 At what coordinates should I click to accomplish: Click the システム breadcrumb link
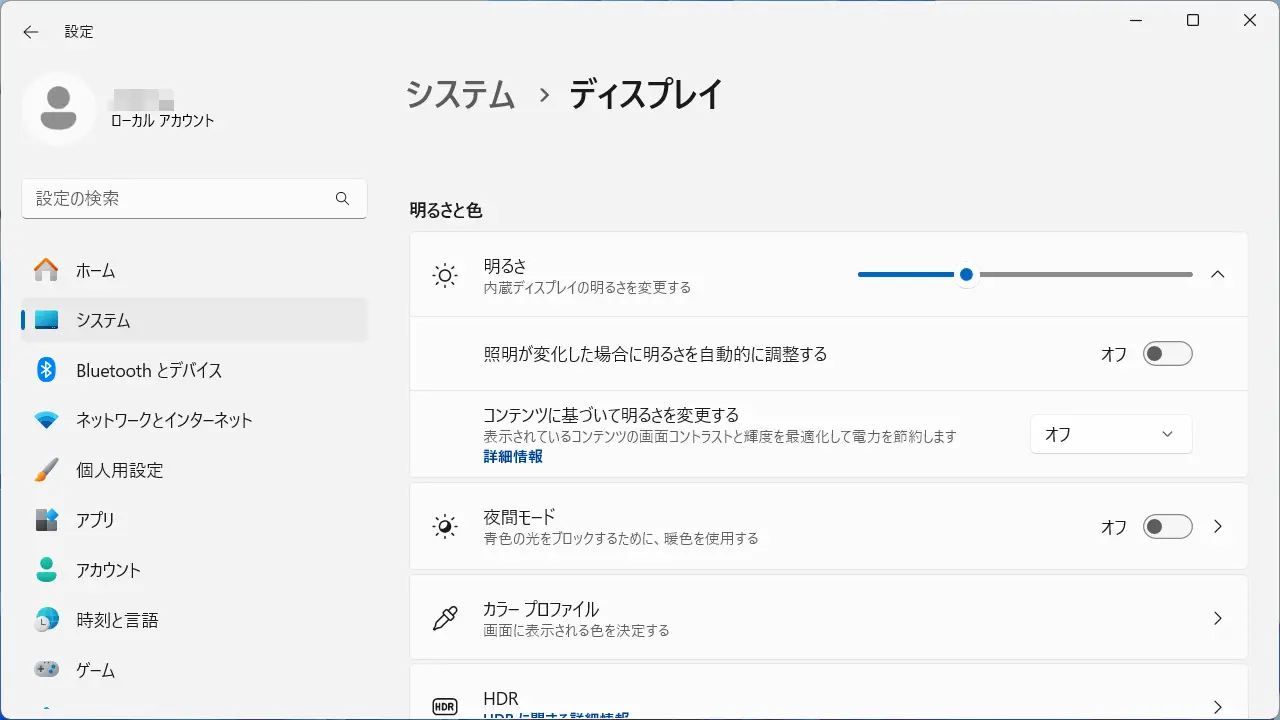pos(460,95)
